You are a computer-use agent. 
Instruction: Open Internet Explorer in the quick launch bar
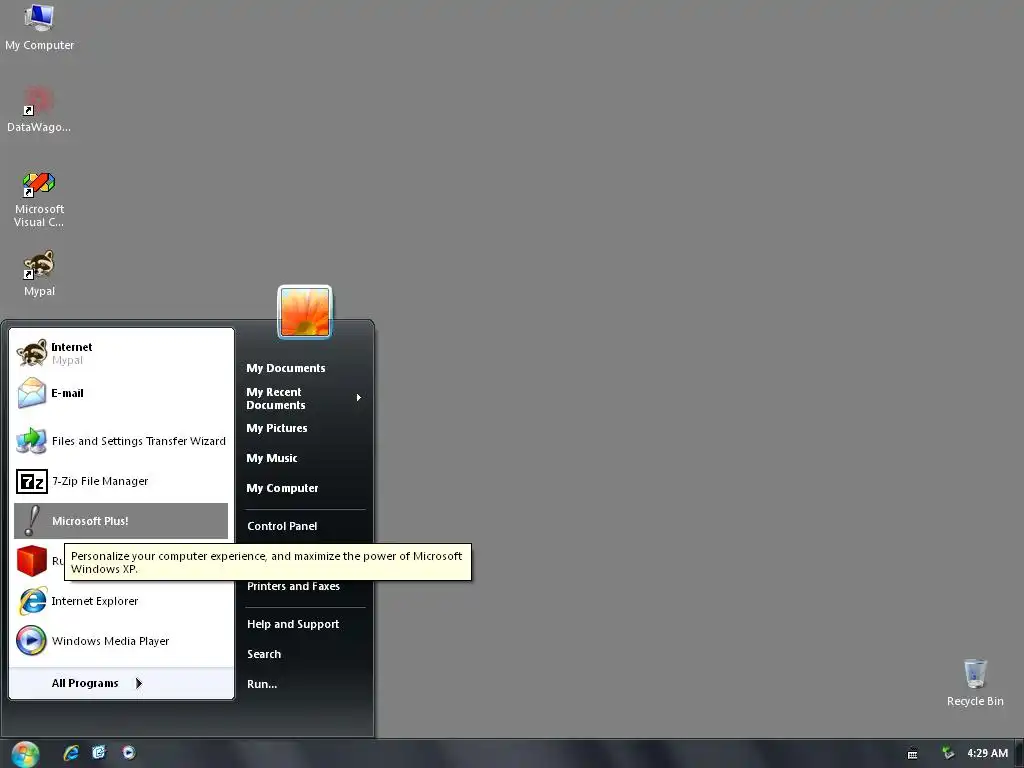point(71,753)
